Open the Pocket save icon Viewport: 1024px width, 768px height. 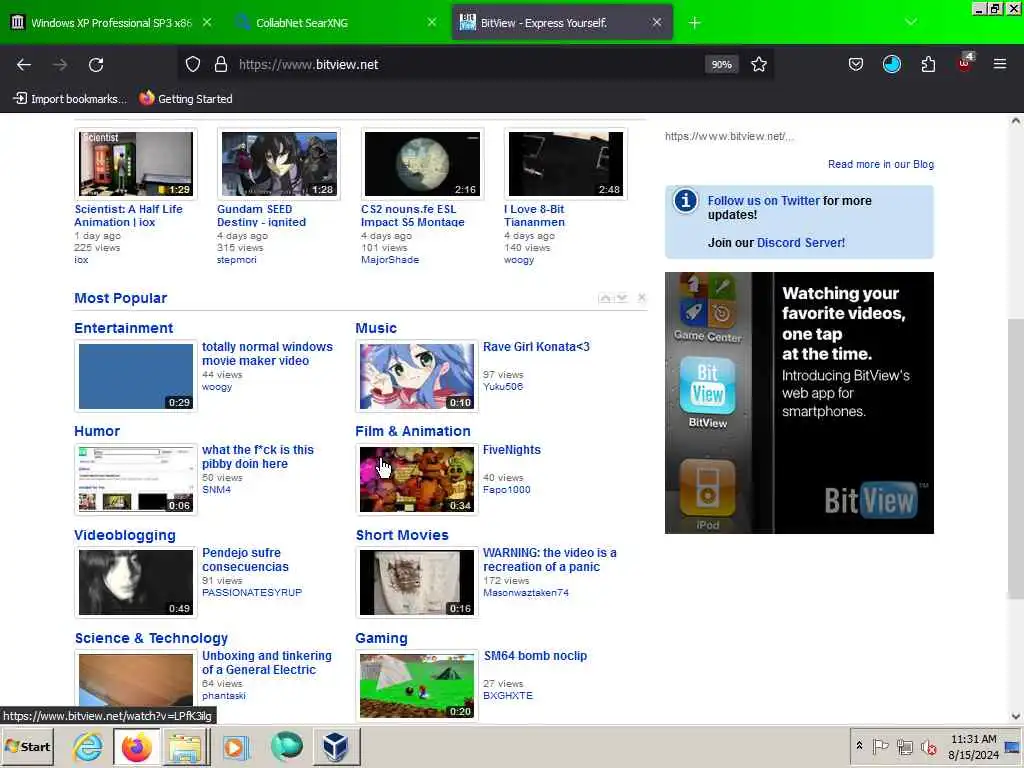(856, 65)
